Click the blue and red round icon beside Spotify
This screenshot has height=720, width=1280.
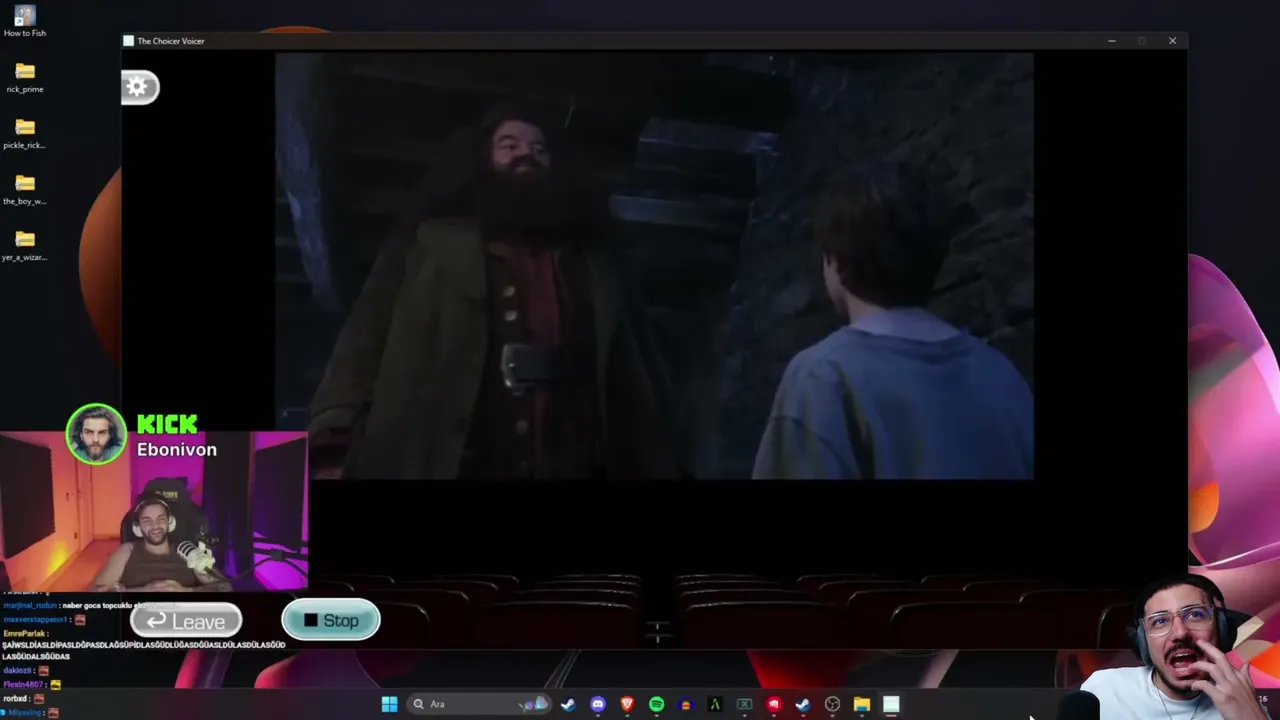685,704
